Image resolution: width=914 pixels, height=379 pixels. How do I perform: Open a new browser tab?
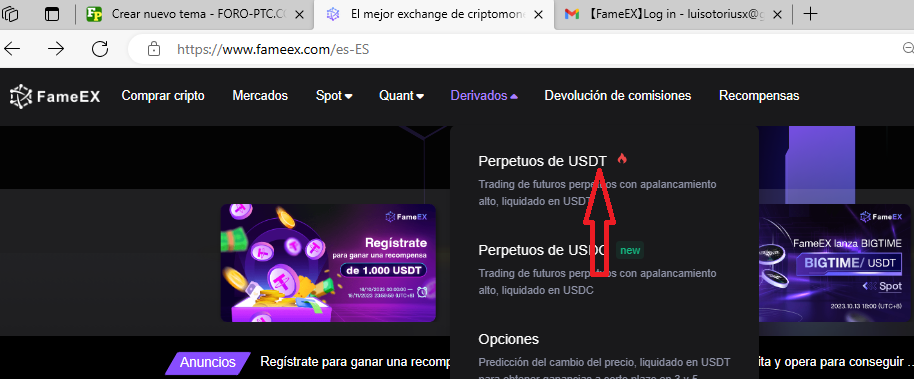click(810, 14)
